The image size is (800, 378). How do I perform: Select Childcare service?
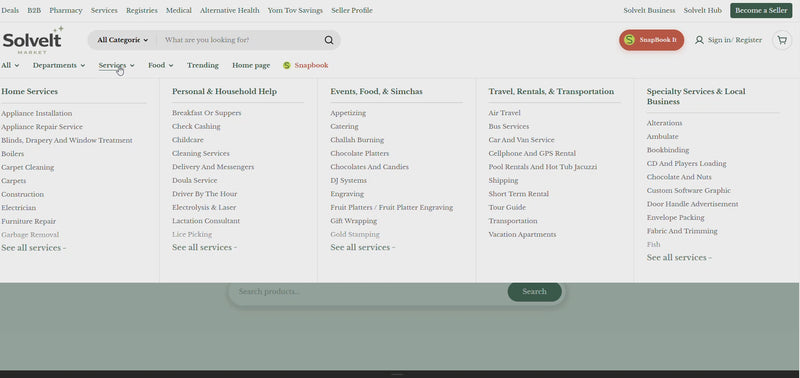[188, 140]
